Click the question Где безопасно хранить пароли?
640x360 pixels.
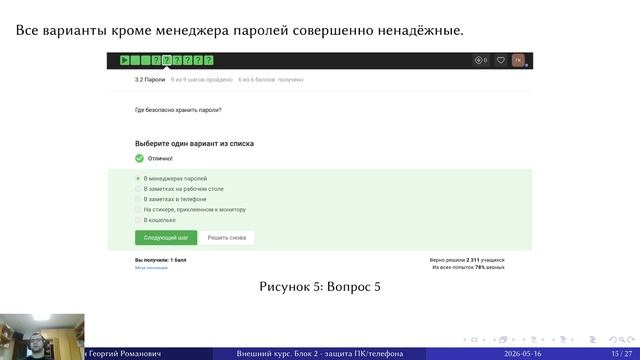pyautogui.click(x=178, y=110)
